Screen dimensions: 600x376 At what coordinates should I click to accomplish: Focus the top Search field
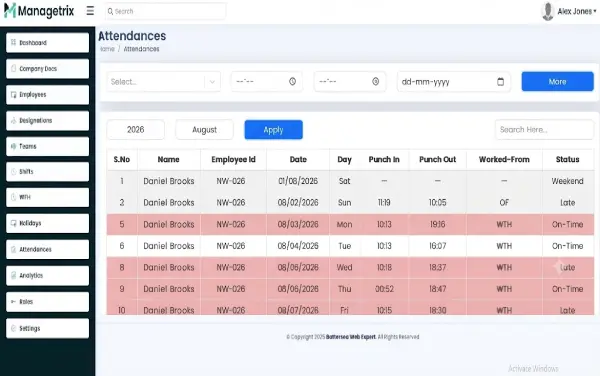coord(166,11)
